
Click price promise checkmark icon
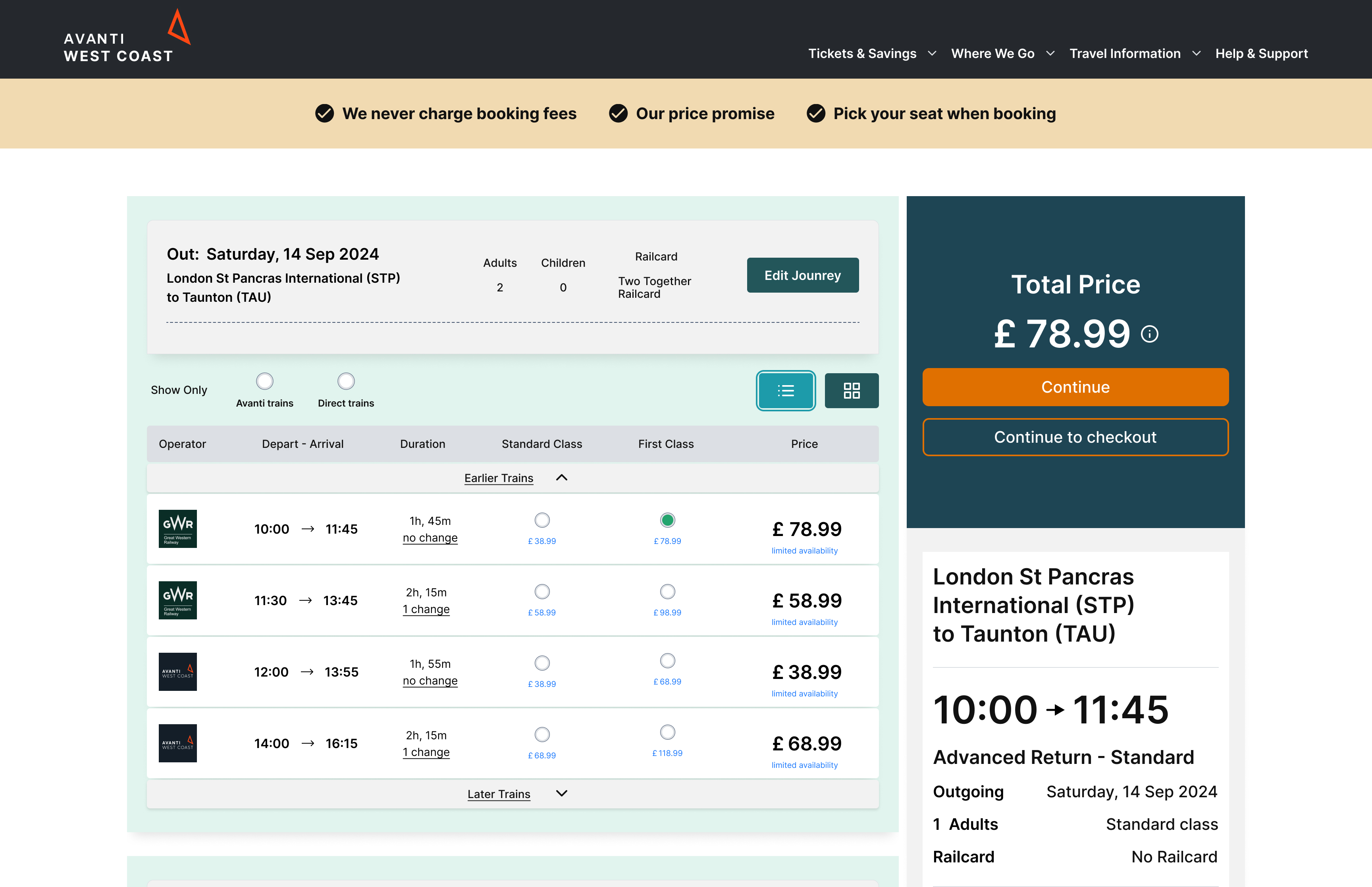619,114
